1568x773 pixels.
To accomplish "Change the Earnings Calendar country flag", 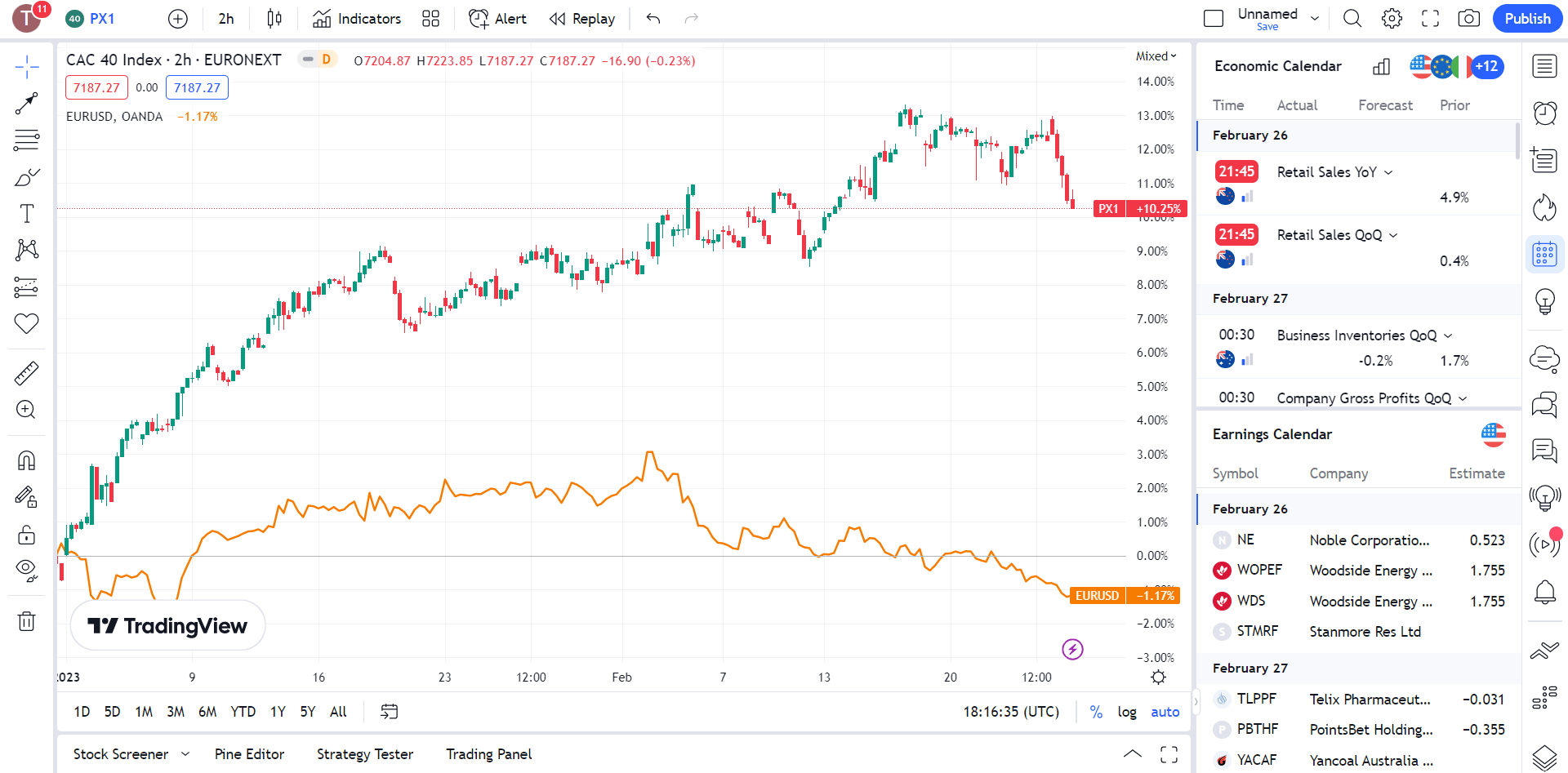I will [x=1494, y=434].
